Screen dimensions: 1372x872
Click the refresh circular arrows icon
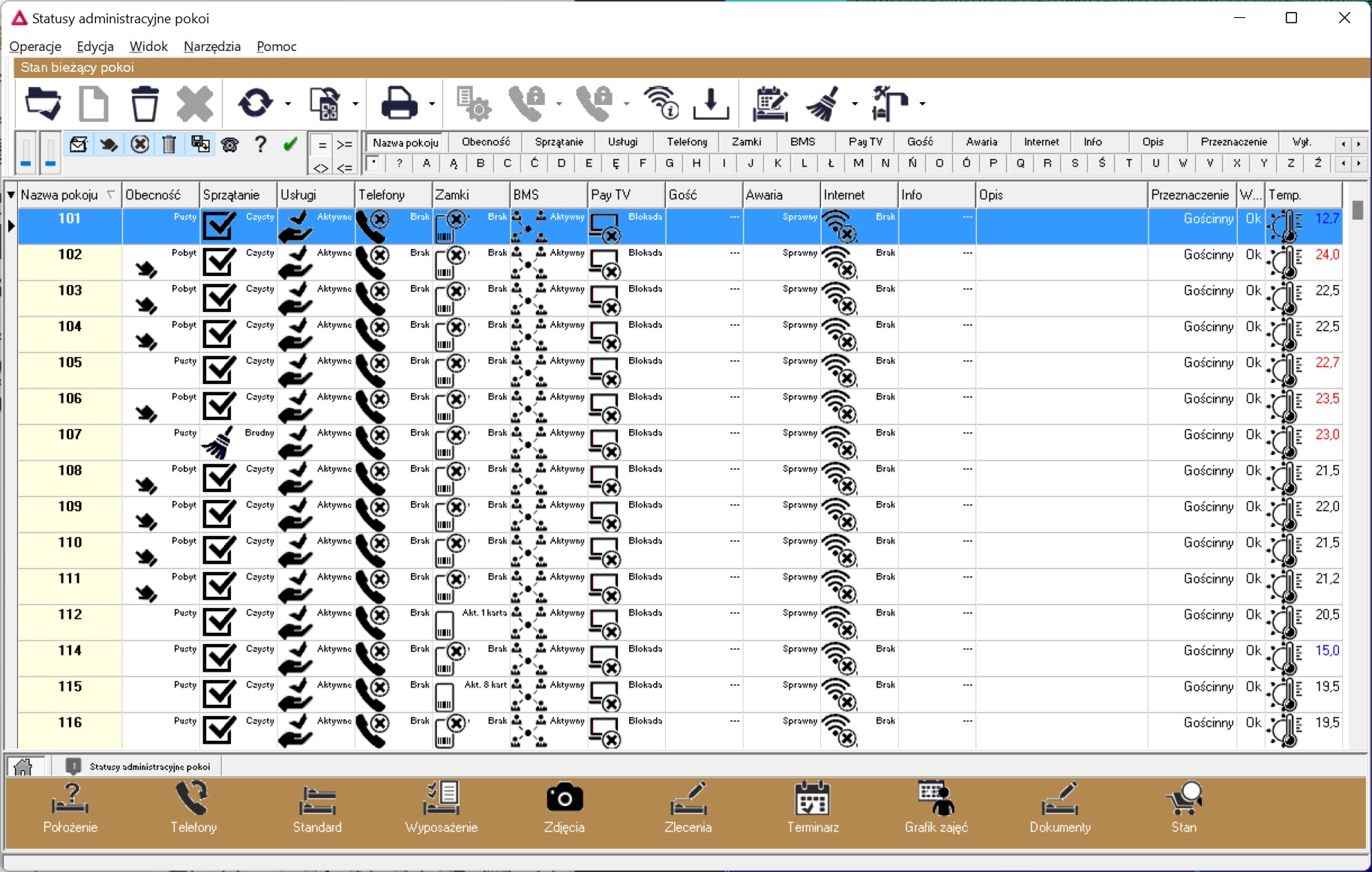255,103
